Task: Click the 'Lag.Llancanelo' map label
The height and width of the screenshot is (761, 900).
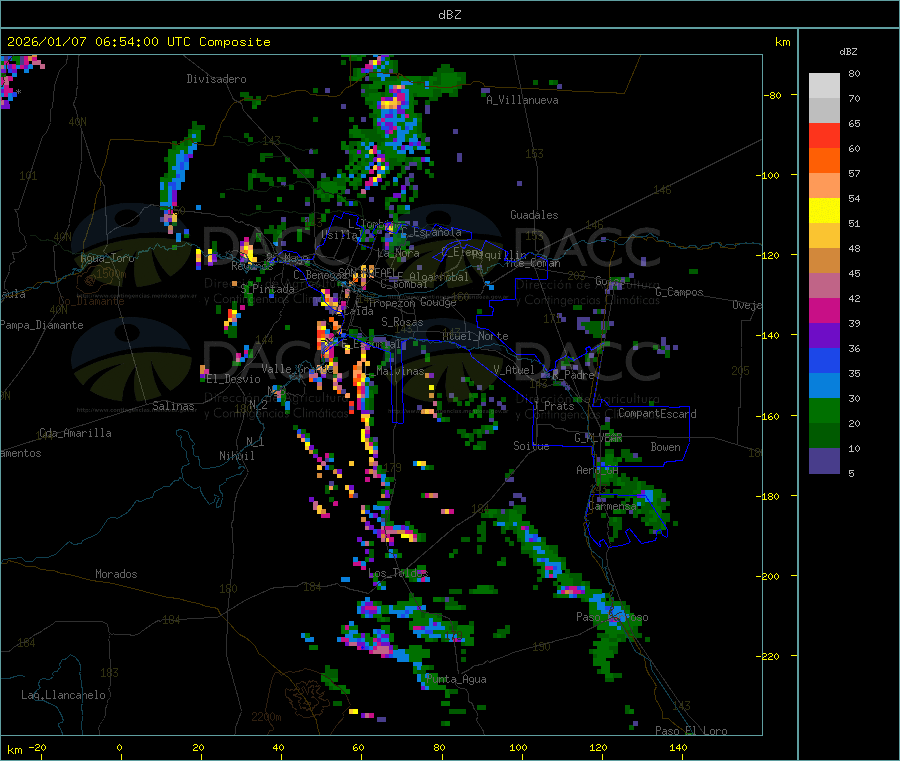Action: (x=63, y=695)
